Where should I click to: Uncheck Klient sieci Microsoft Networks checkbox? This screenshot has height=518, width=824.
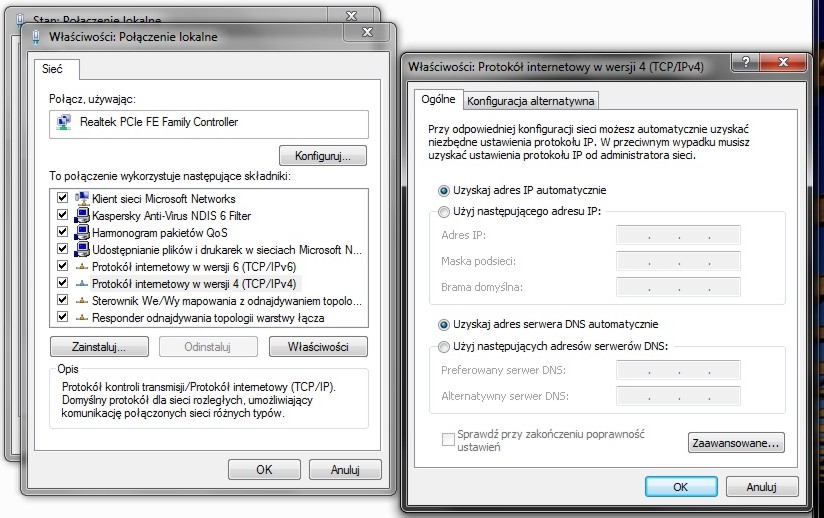coord(63,198)
